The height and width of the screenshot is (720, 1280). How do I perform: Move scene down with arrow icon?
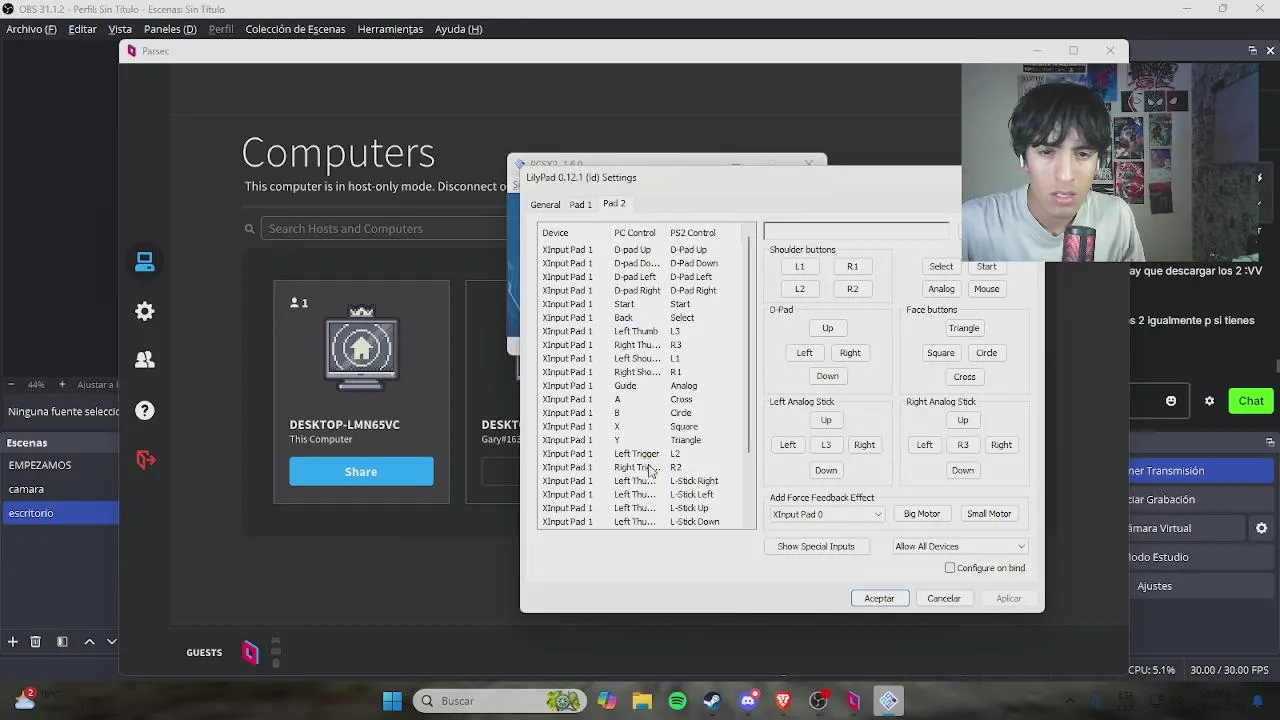(112, 642)
